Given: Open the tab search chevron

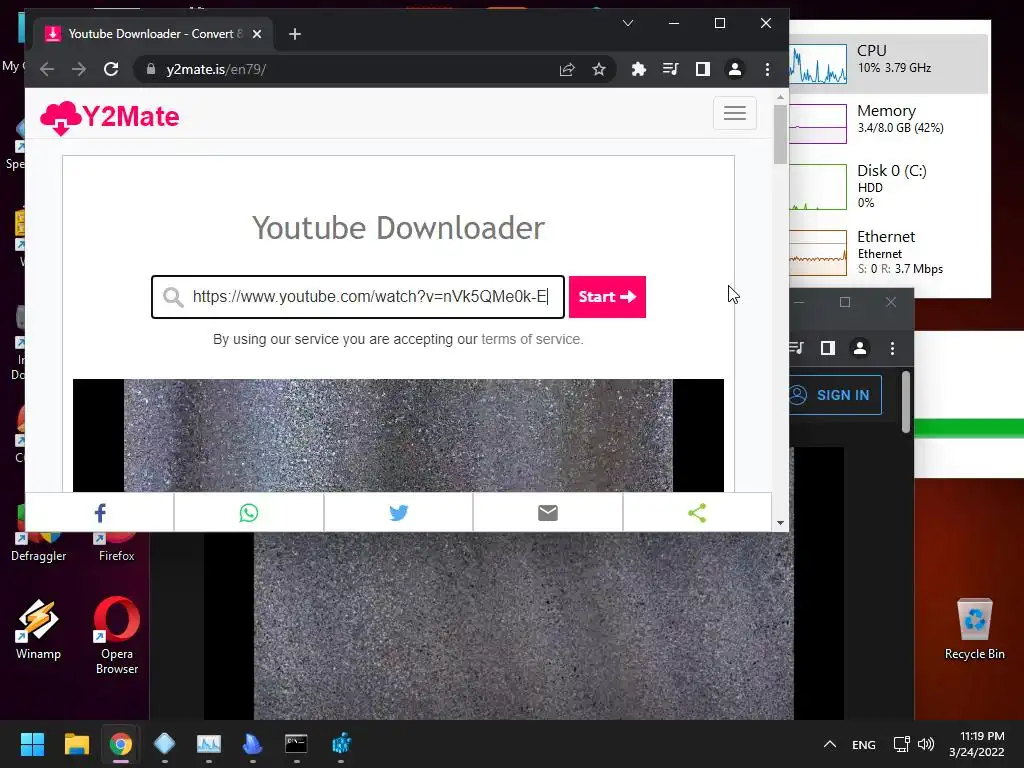Looking at the screenshot, I should [628, 24].
